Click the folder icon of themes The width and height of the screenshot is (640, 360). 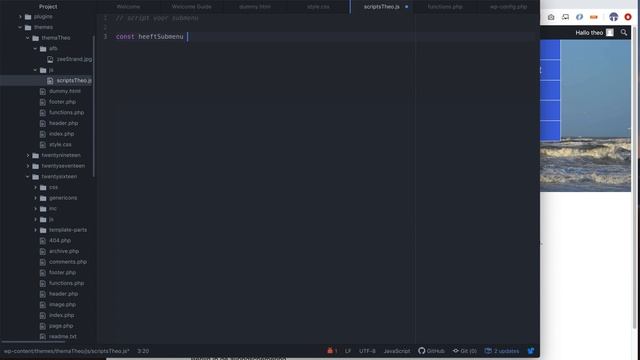[28, 27]
